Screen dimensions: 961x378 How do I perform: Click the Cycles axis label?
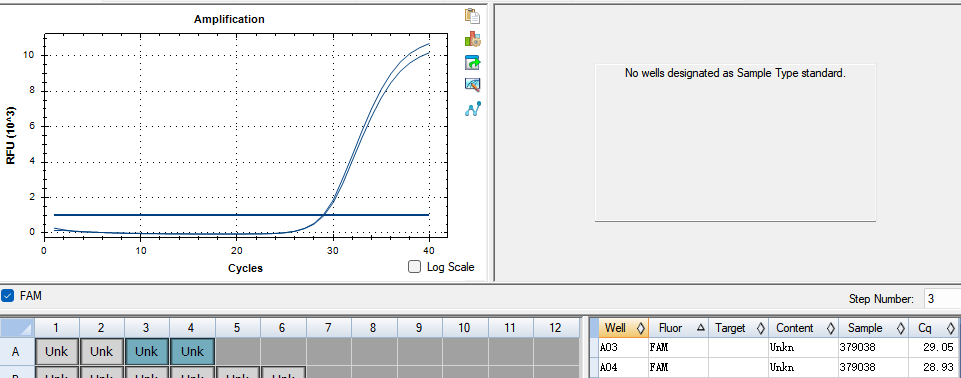pyautogui.click(x=245, y=268)
